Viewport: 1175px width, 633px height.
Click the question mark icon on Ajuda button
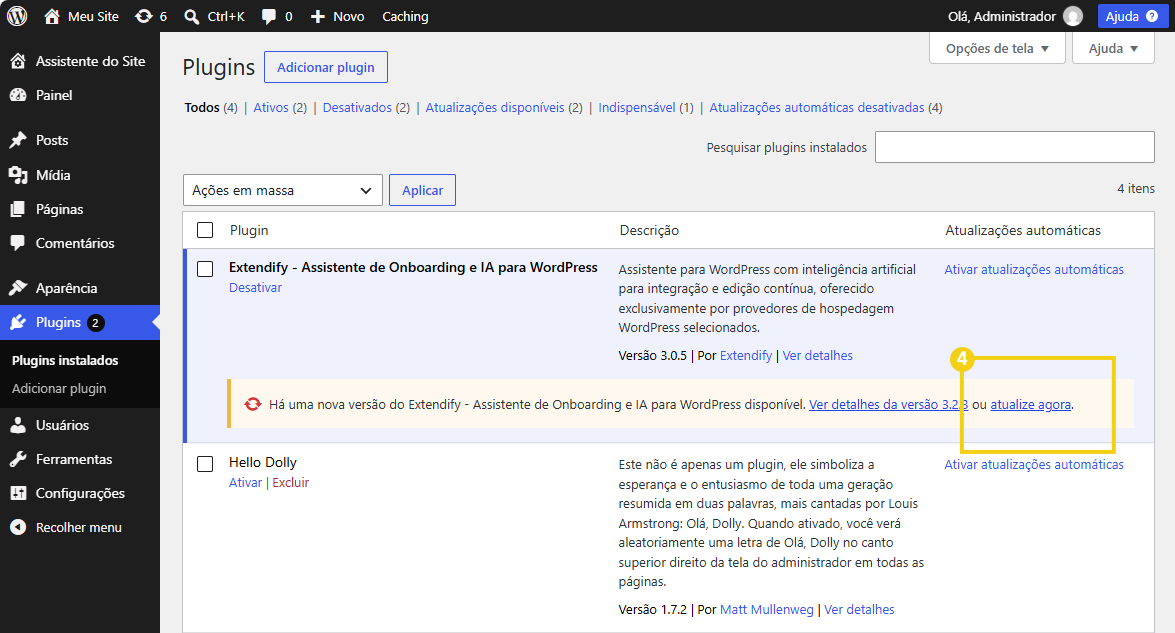1152,16
